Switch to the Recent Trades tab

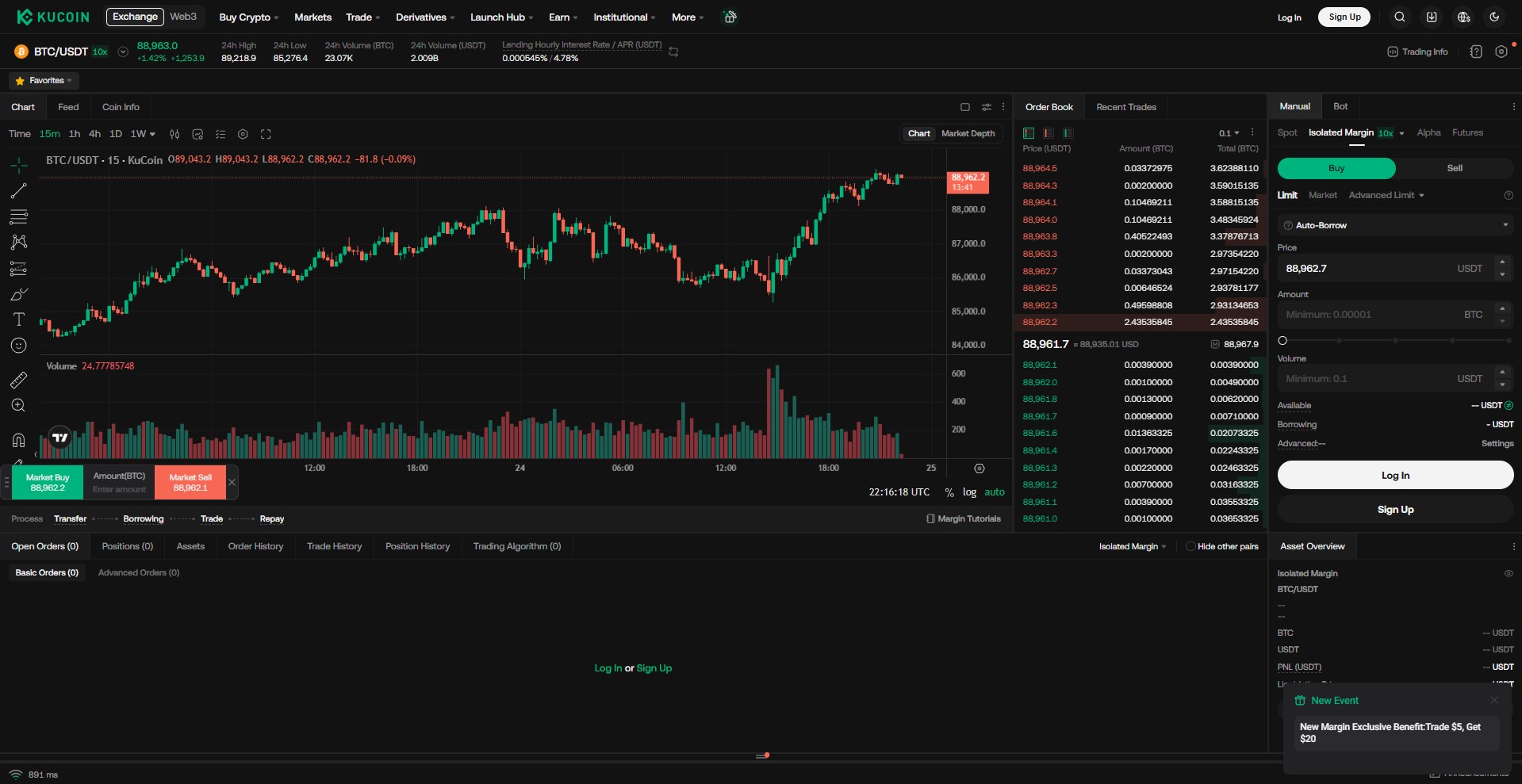(x=1125, y=107)
